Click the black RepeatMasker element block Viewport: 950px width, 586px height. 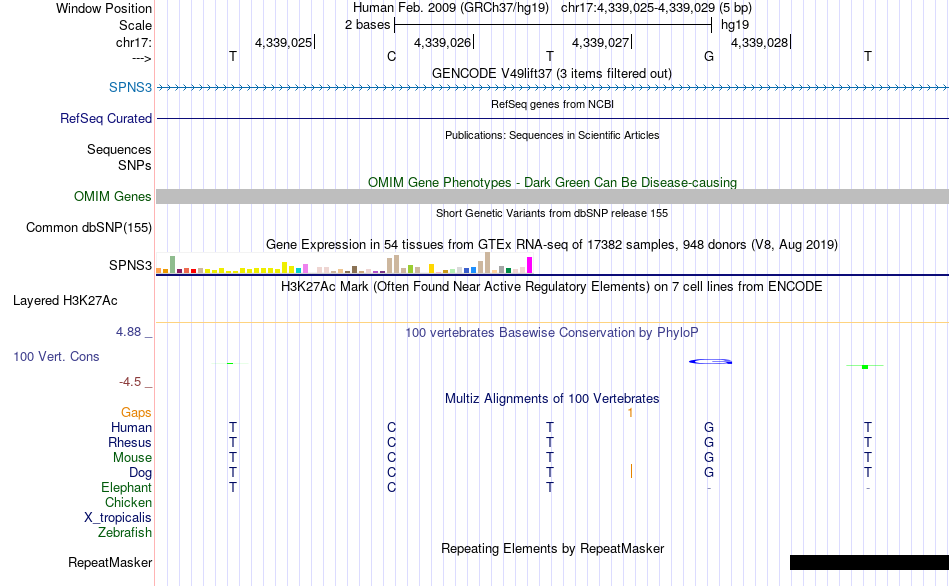point(869,562)
